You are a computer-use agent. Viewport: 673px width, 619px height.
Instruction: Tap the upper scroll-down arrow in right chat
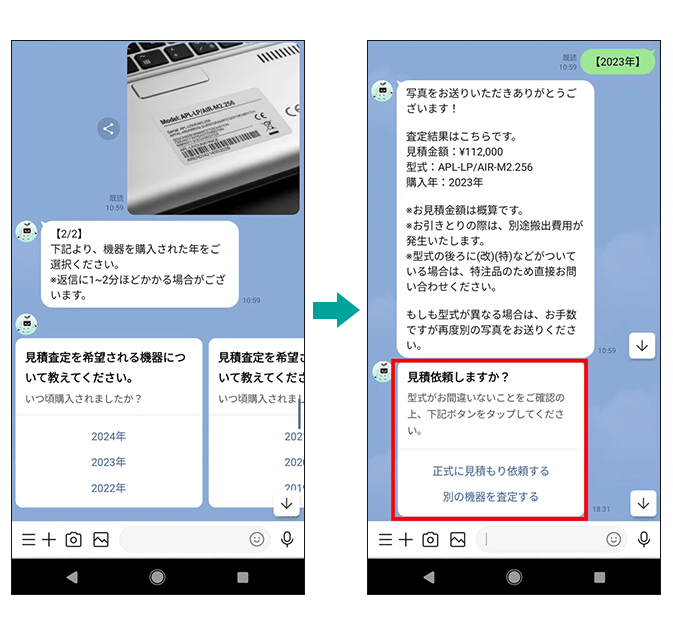pos(642,346)
